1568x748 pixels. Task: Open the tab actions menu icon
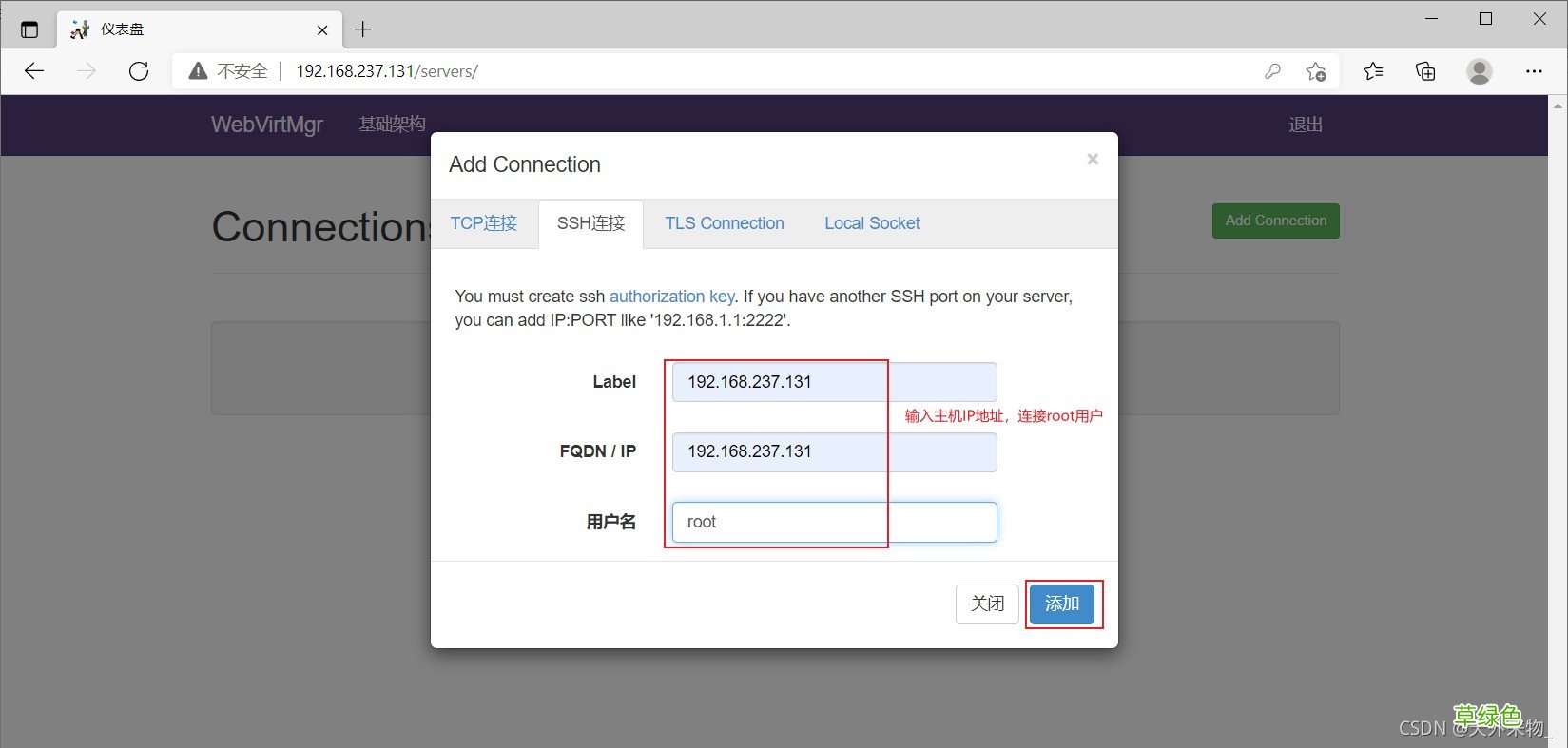(x=29, y=29)
